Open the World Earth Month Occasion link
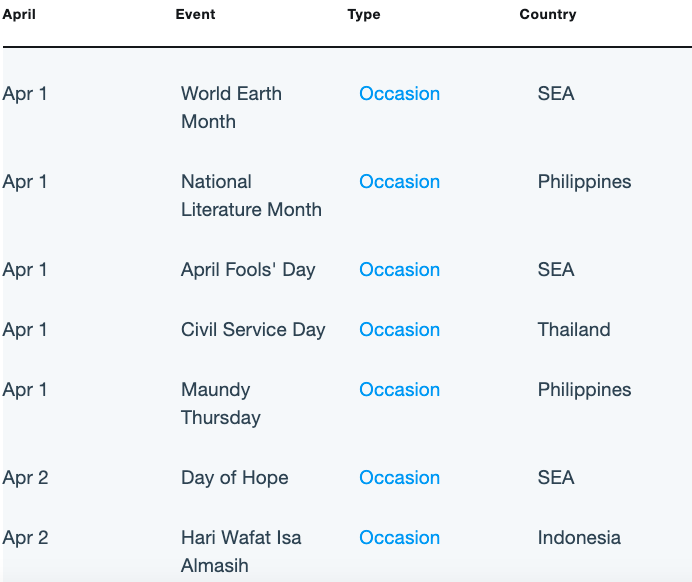The height and width of the screenshot is (582, 692). click(399, 94)
